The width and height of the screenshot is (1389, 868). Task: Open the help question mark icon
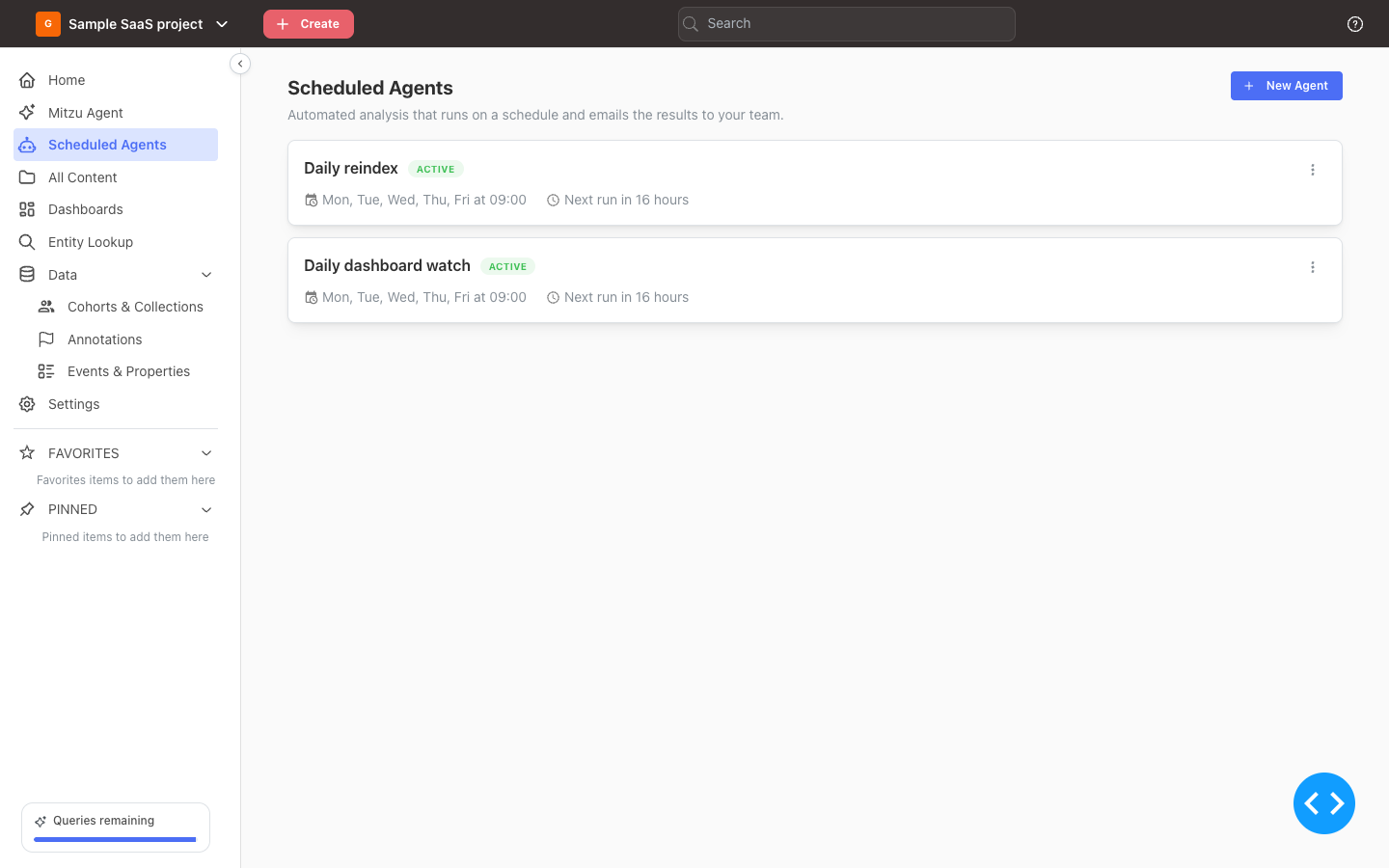pyautogui.click(x=1355, y=24)
